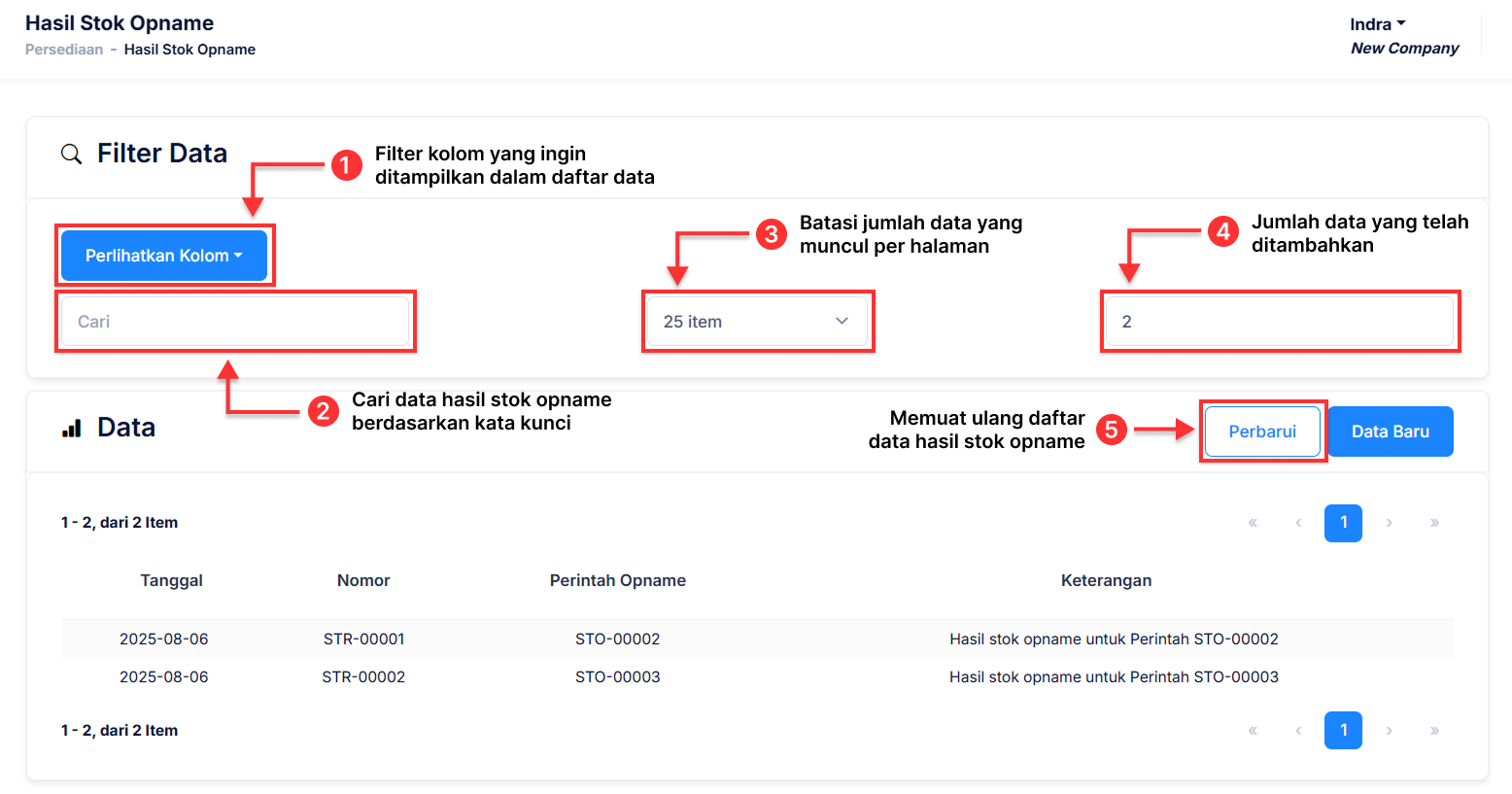
Task: Open the 25 item per-page dropdown
Action: [757, 321]
